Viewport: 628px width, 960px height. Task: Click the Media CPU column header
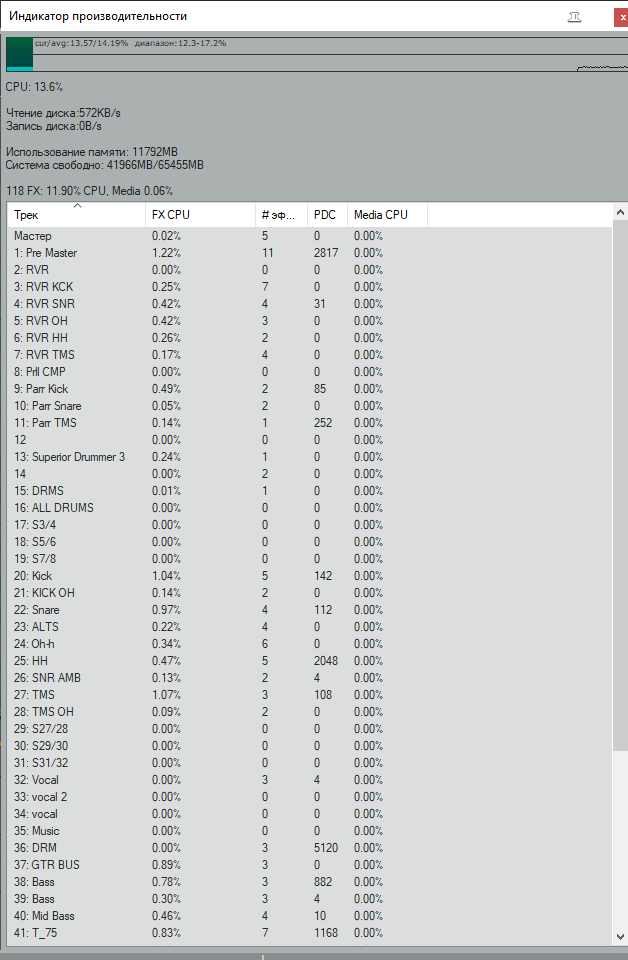click(386, 215)
